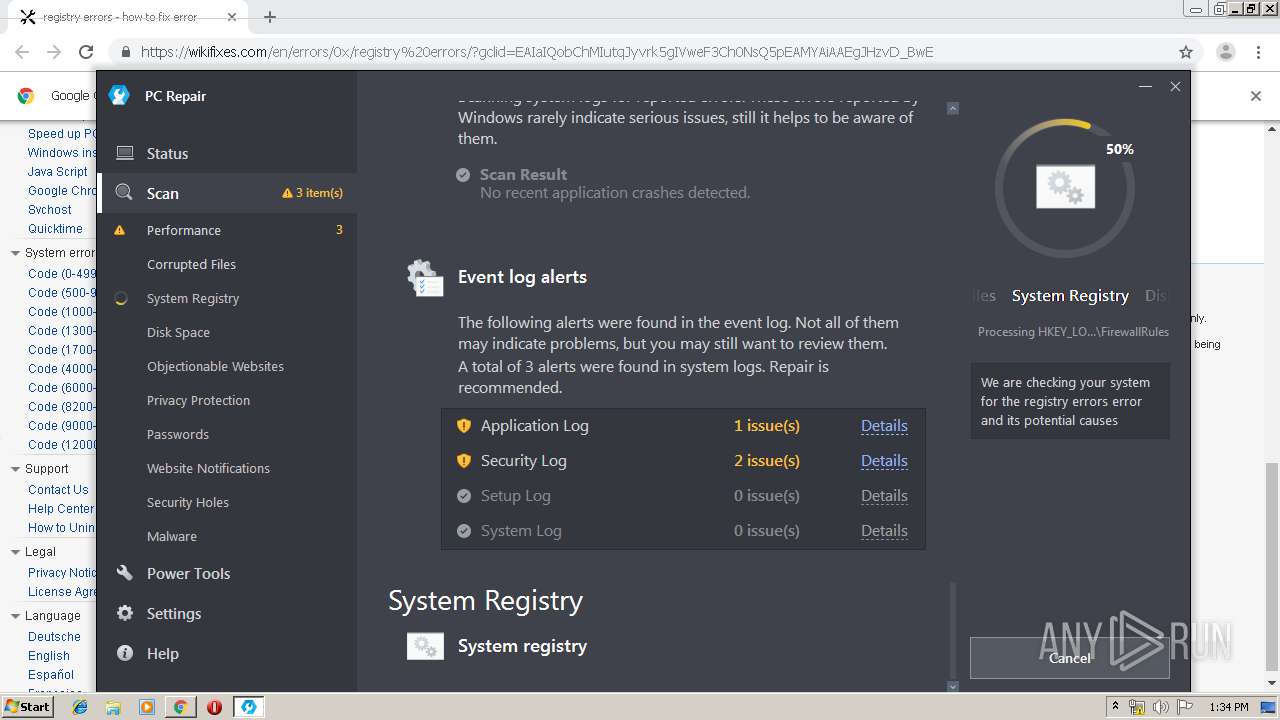Click the scan results scrollbar down arrow
Screen dimensions: 1280x720
(952, 686)
